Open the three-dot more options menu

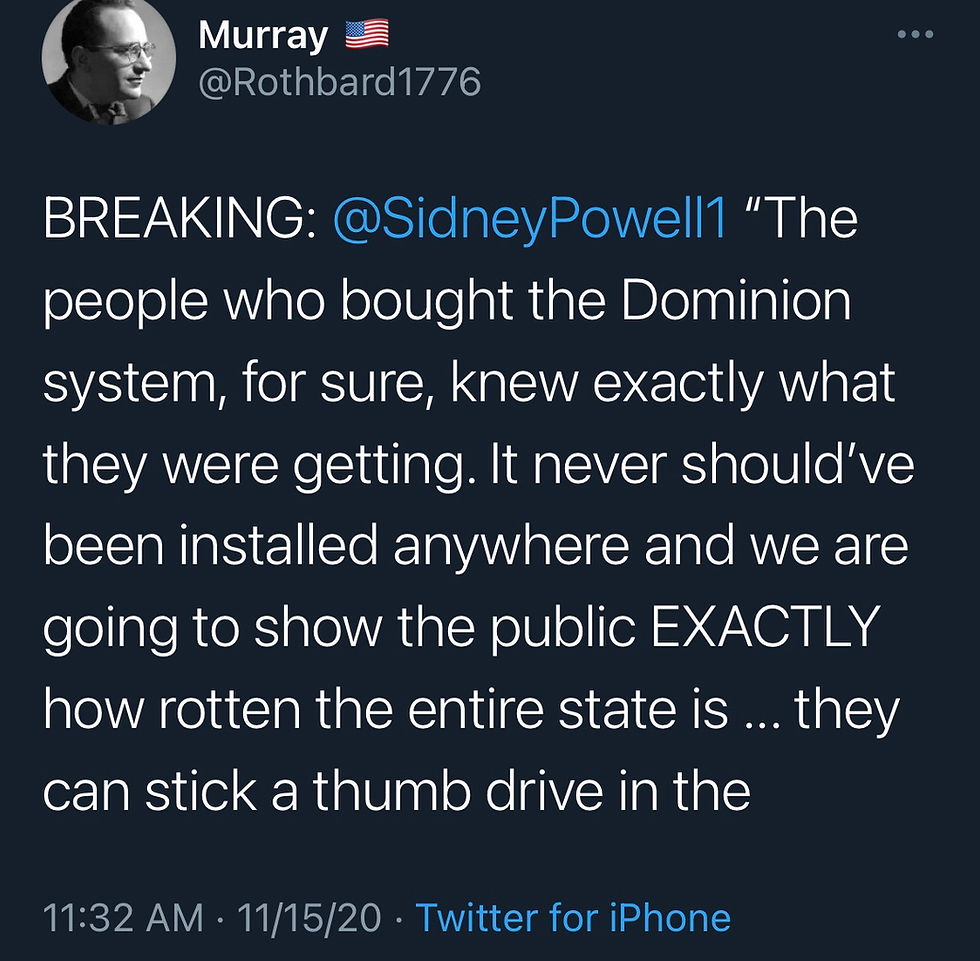pos(914,35)
